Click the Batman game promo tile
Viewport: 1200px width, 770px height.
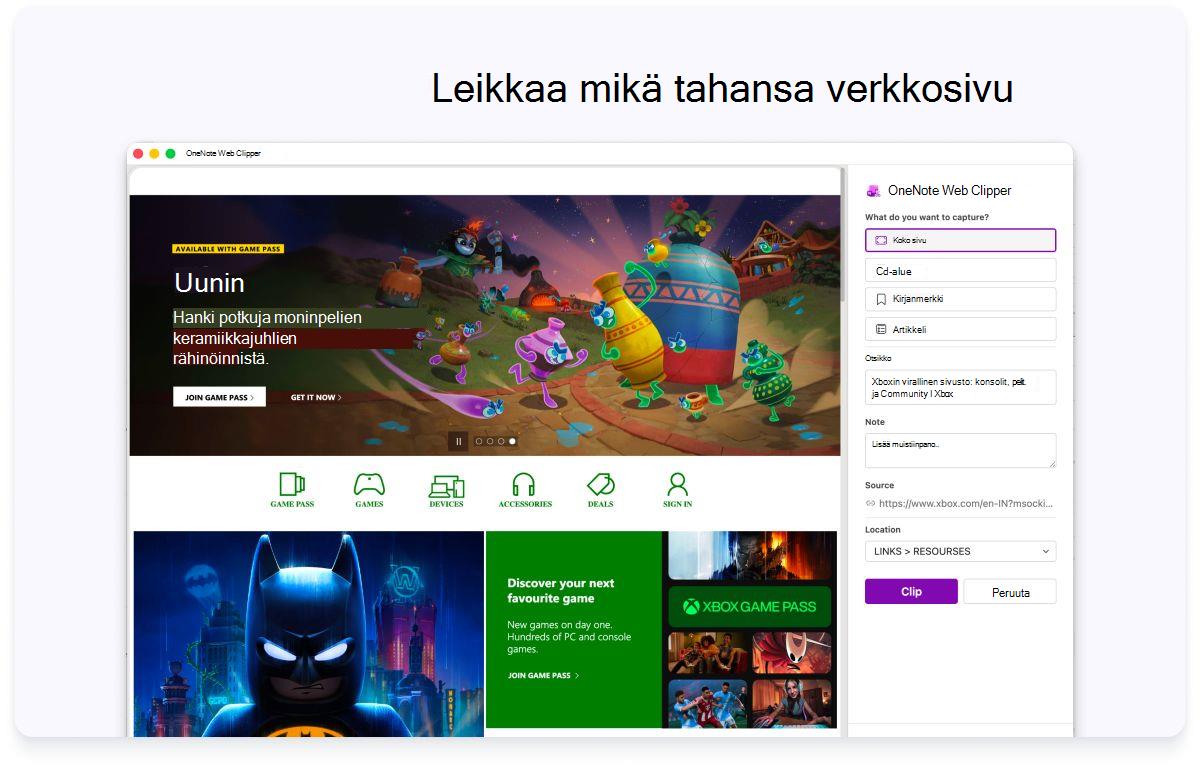(x=308, y=634)
